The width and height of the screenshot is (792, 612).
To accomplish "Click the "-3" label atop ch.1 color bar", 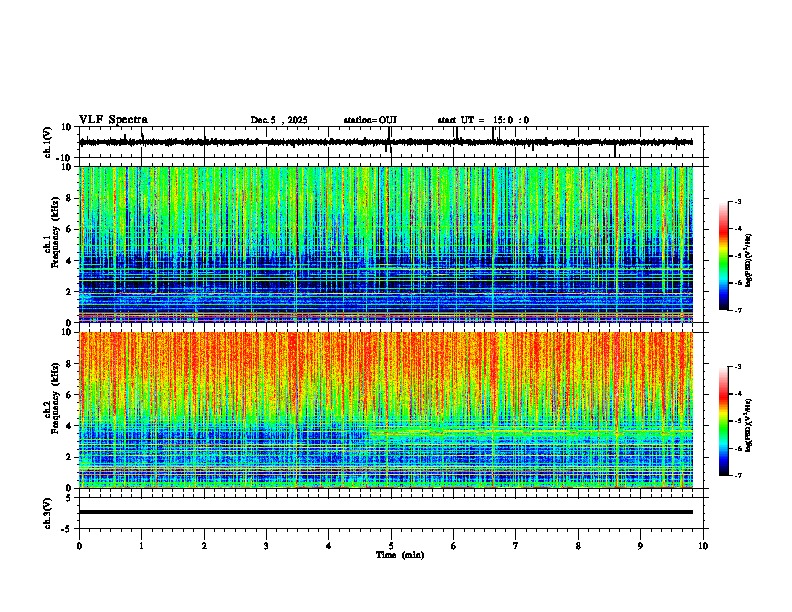I will 737,201.
